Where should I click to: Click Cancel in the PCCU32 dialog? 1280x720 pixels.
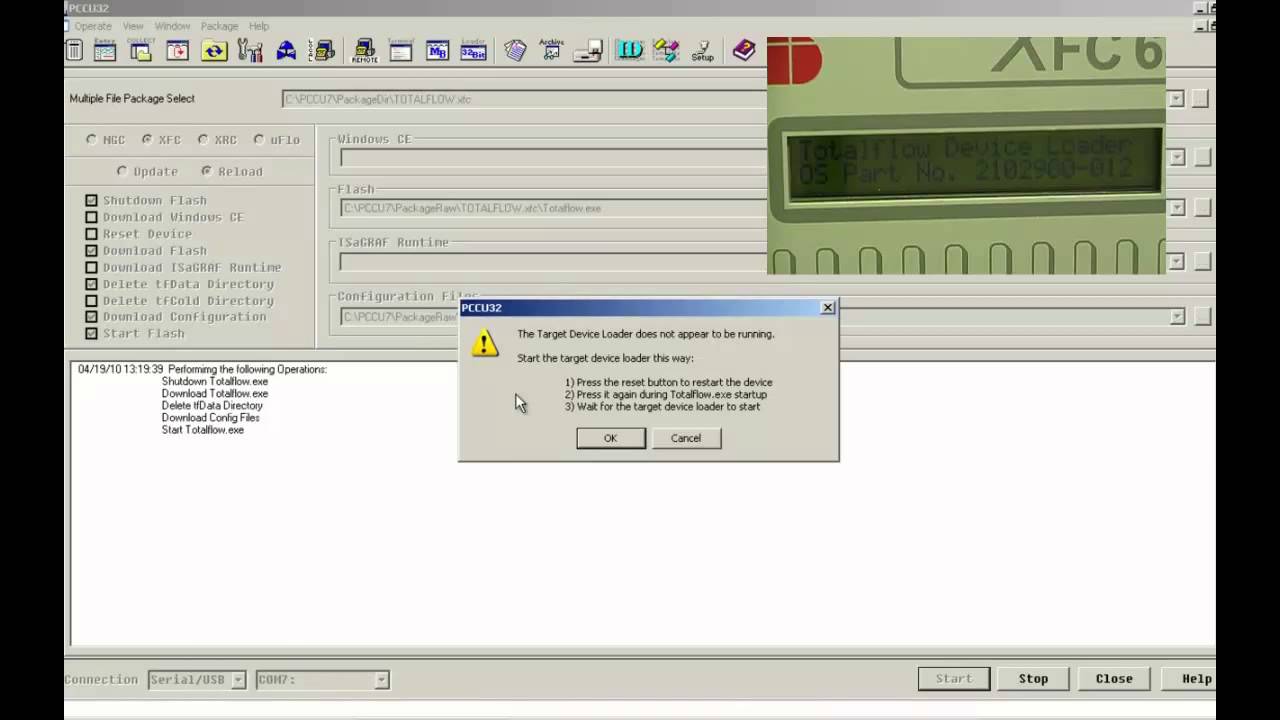686,438
